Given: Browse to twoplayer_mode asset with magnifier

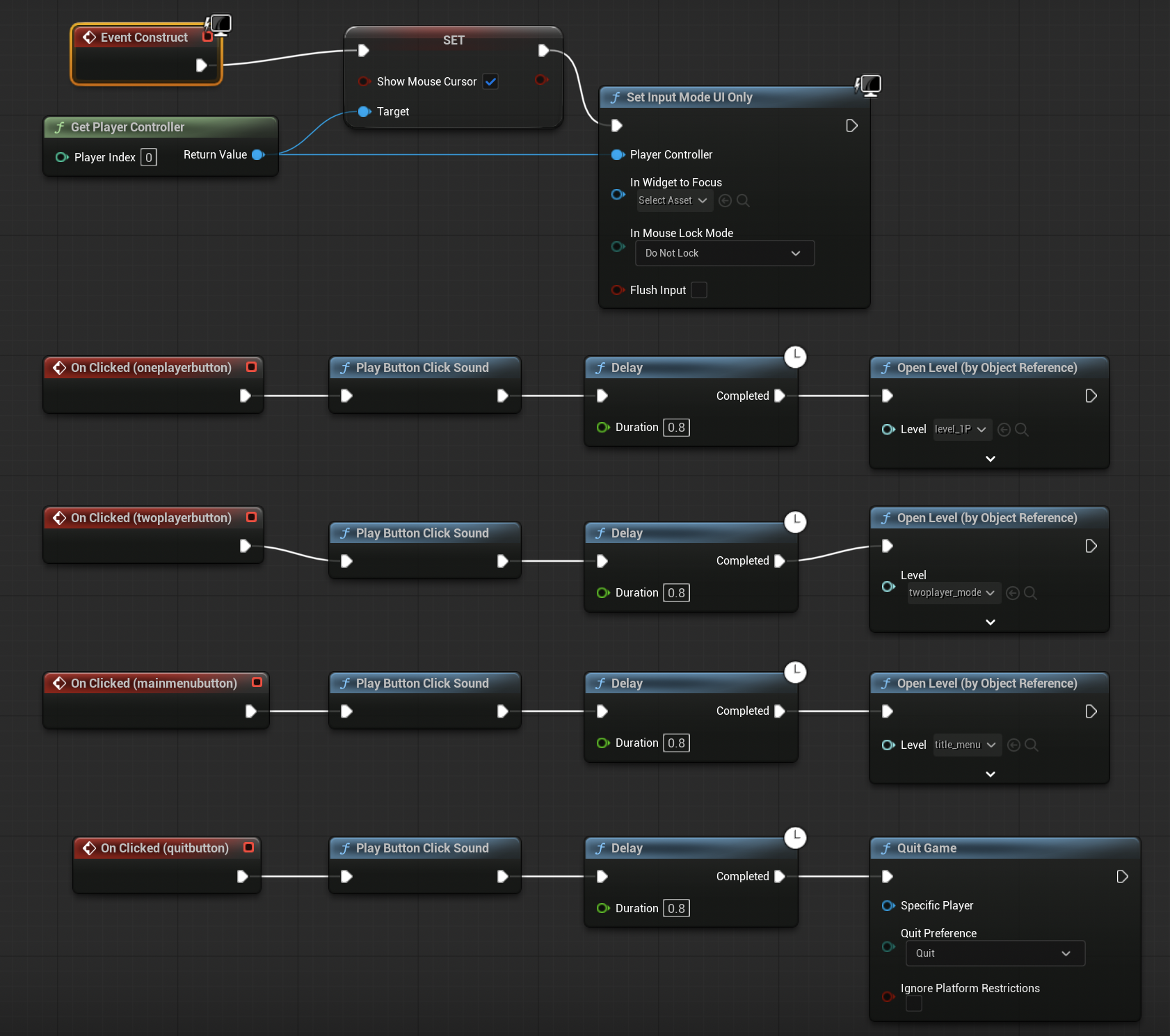Looking at the screenshot, I should 1031,593.
